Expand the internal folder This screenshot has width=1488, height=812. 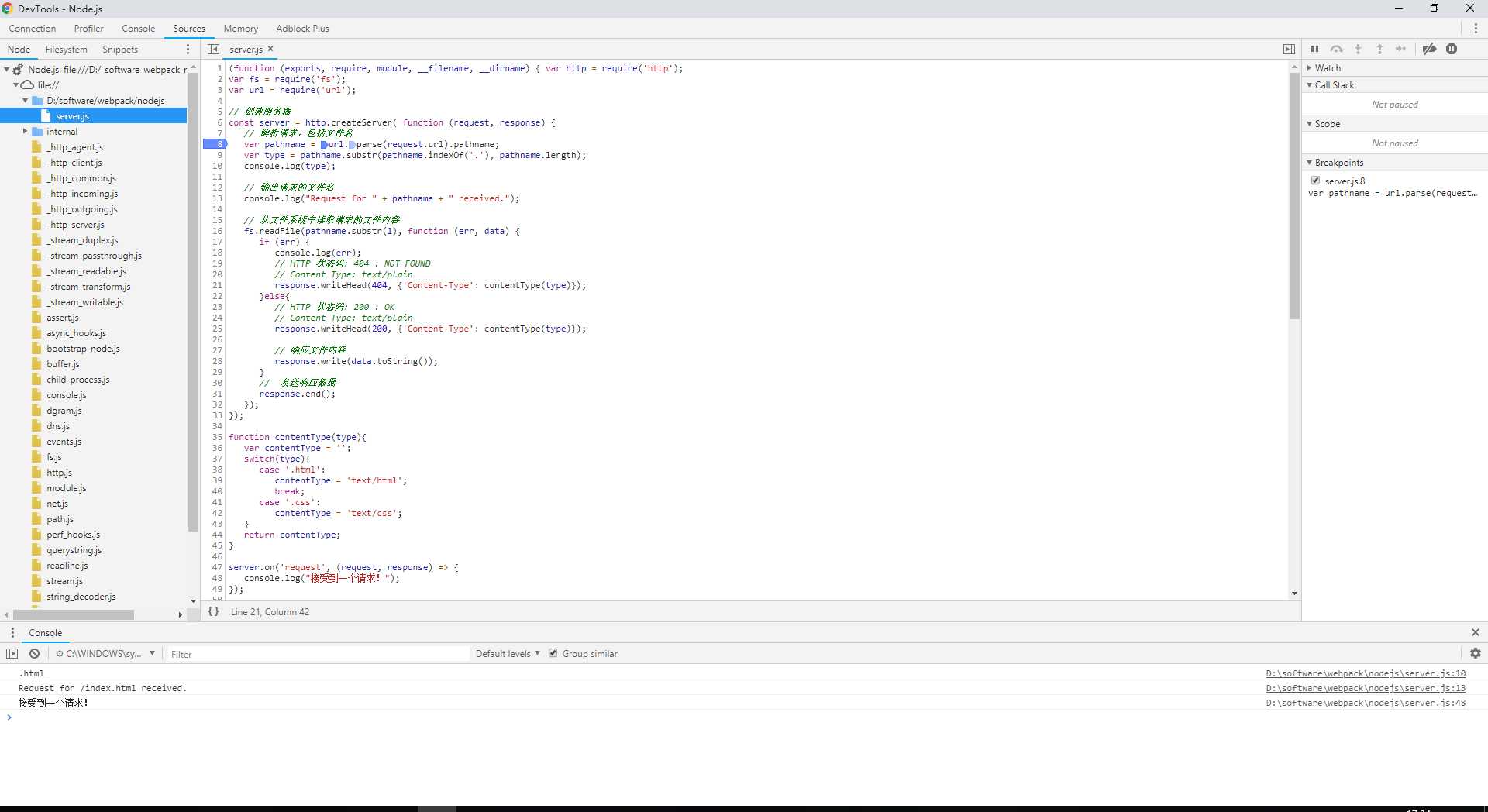pos(26,132)
